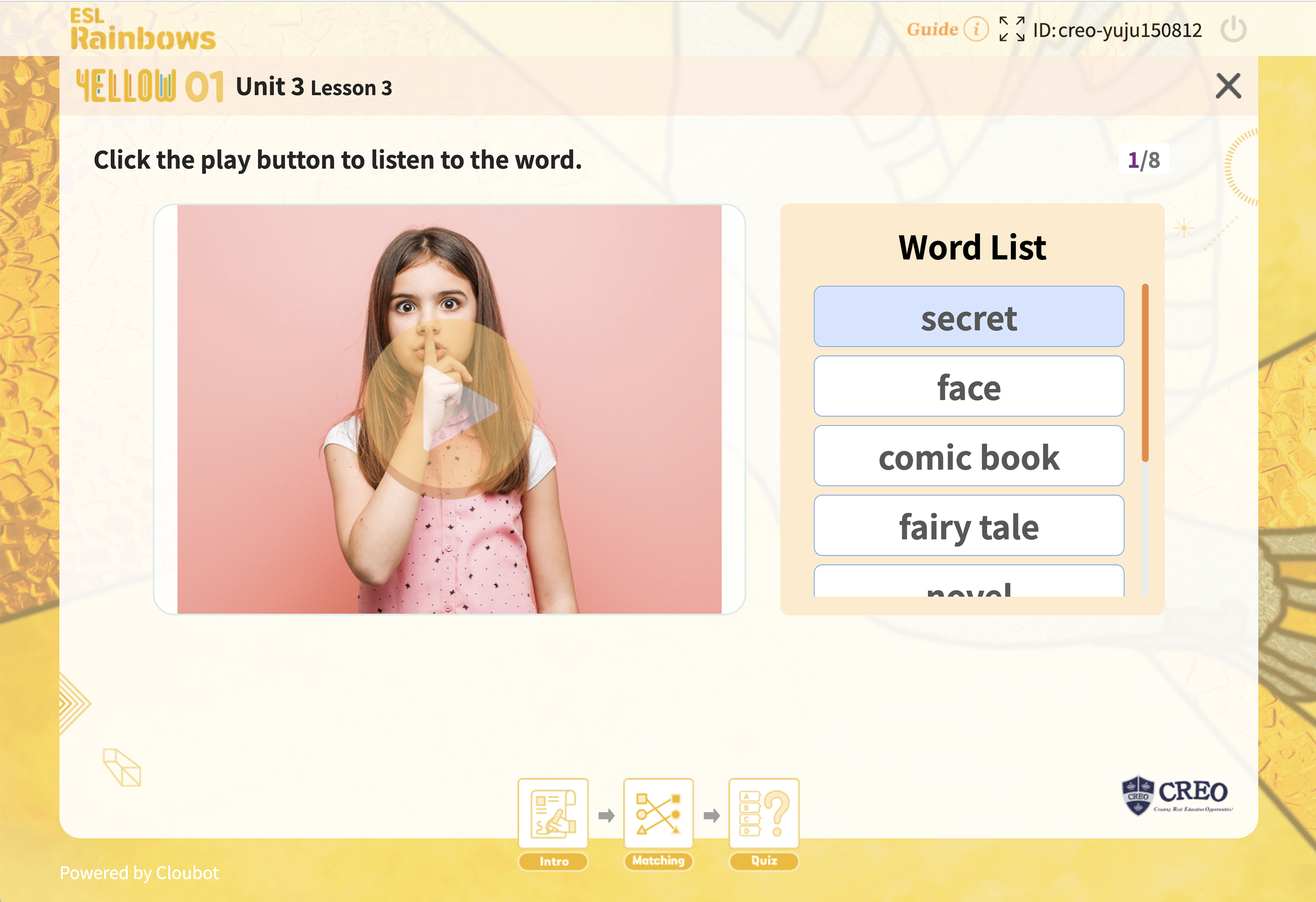The width and height of the screenshot is (1316, 902).
Task: Open the Intro activity icon
Action: (x=553, y=814)
